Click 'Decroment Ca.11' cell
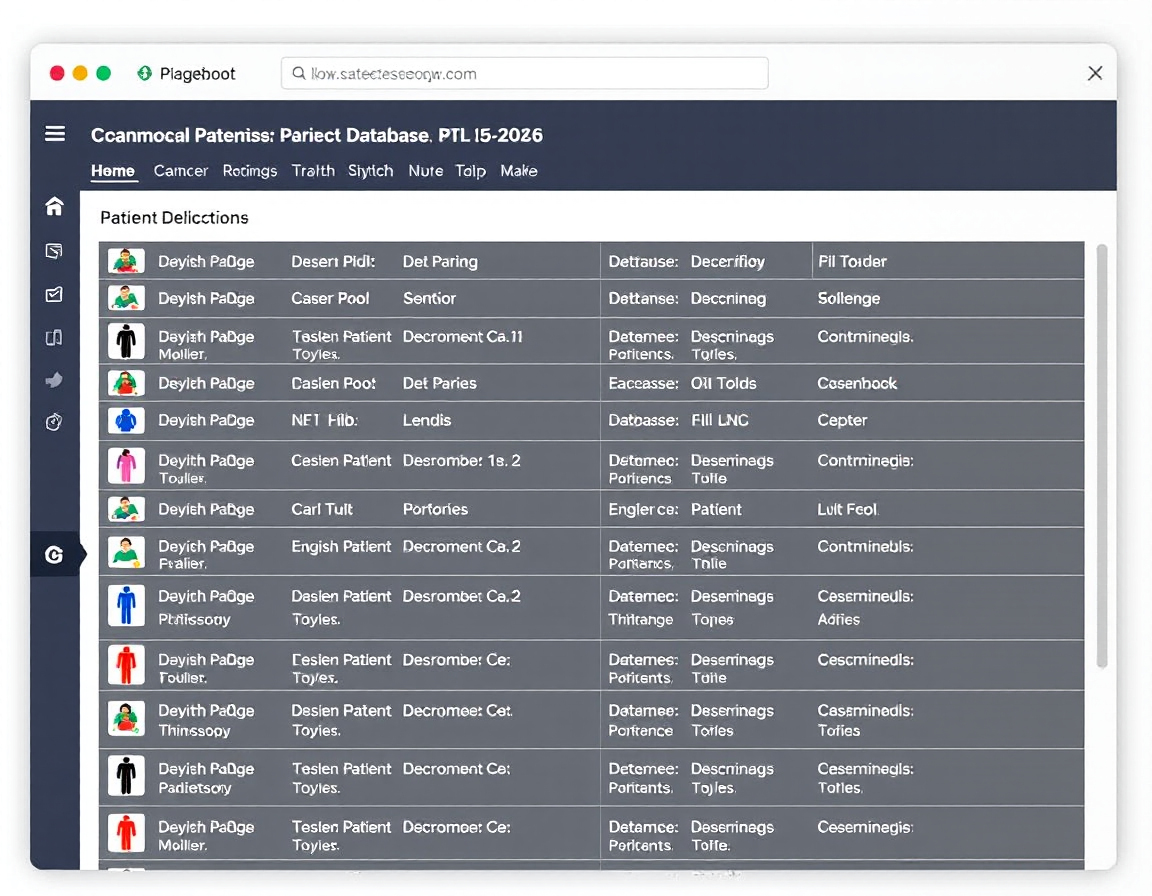This screenshot has height=896, width=1152. [462, 336]
